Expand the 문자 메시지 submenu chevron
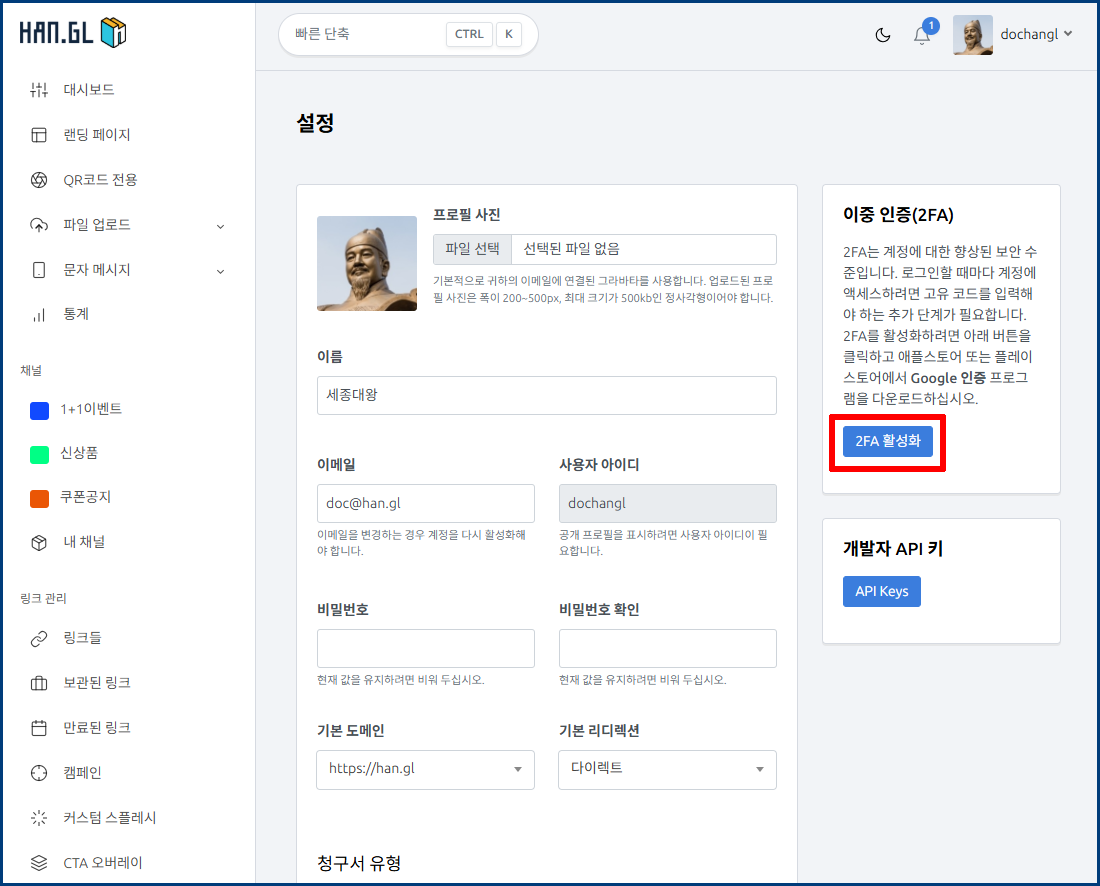The width and height of the screenshot is (1100, 886). pyautogui.click(x=220, y=271)
